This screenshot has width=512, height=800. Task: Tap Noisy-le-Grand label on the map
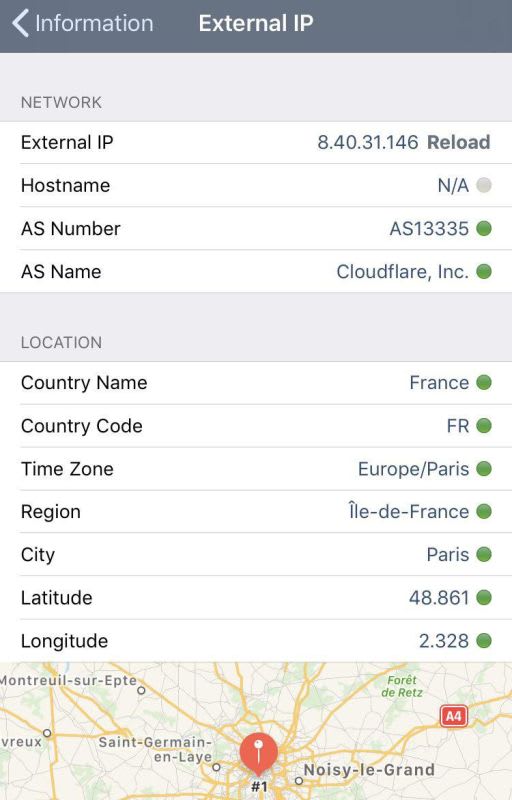coord(369,769)
